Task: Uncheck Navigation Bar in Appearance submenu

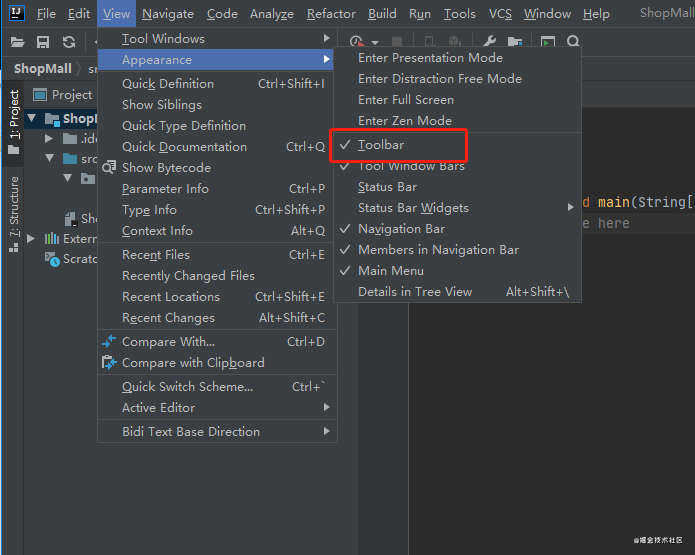Action: tap(401, 229)
